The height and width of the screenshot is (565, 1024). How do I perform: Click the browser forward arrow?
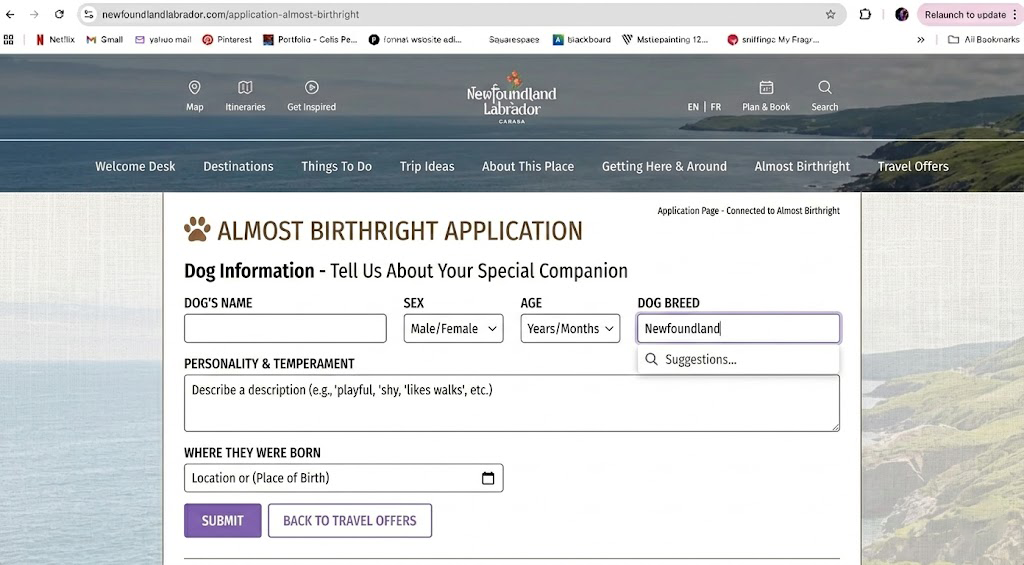coord(34,14)
